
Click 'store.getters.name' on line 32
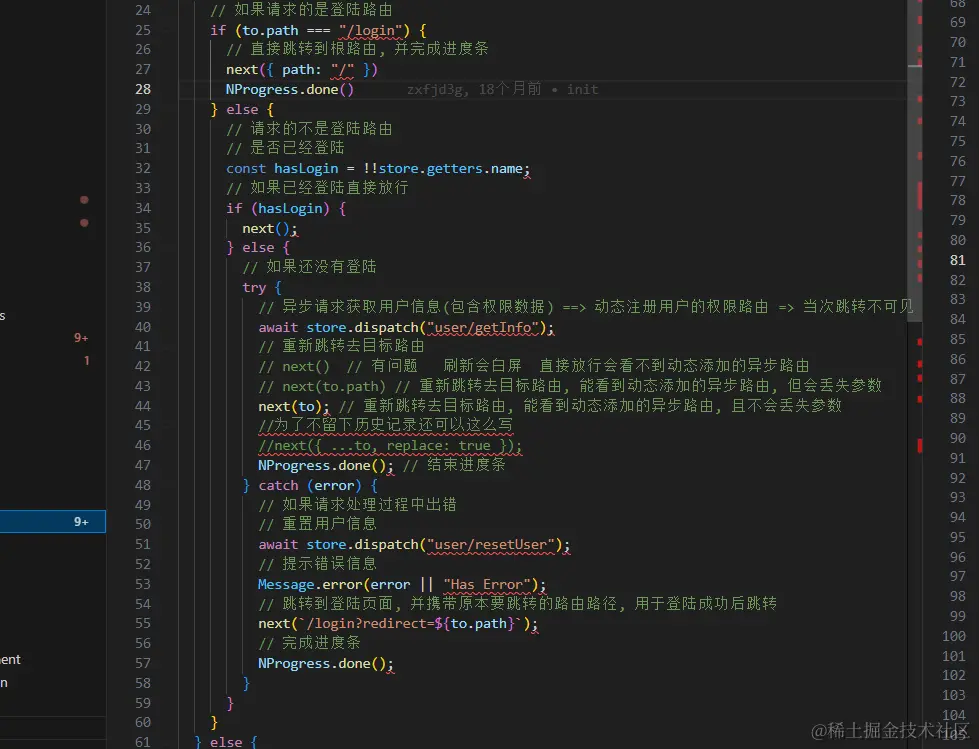point(450,169)
